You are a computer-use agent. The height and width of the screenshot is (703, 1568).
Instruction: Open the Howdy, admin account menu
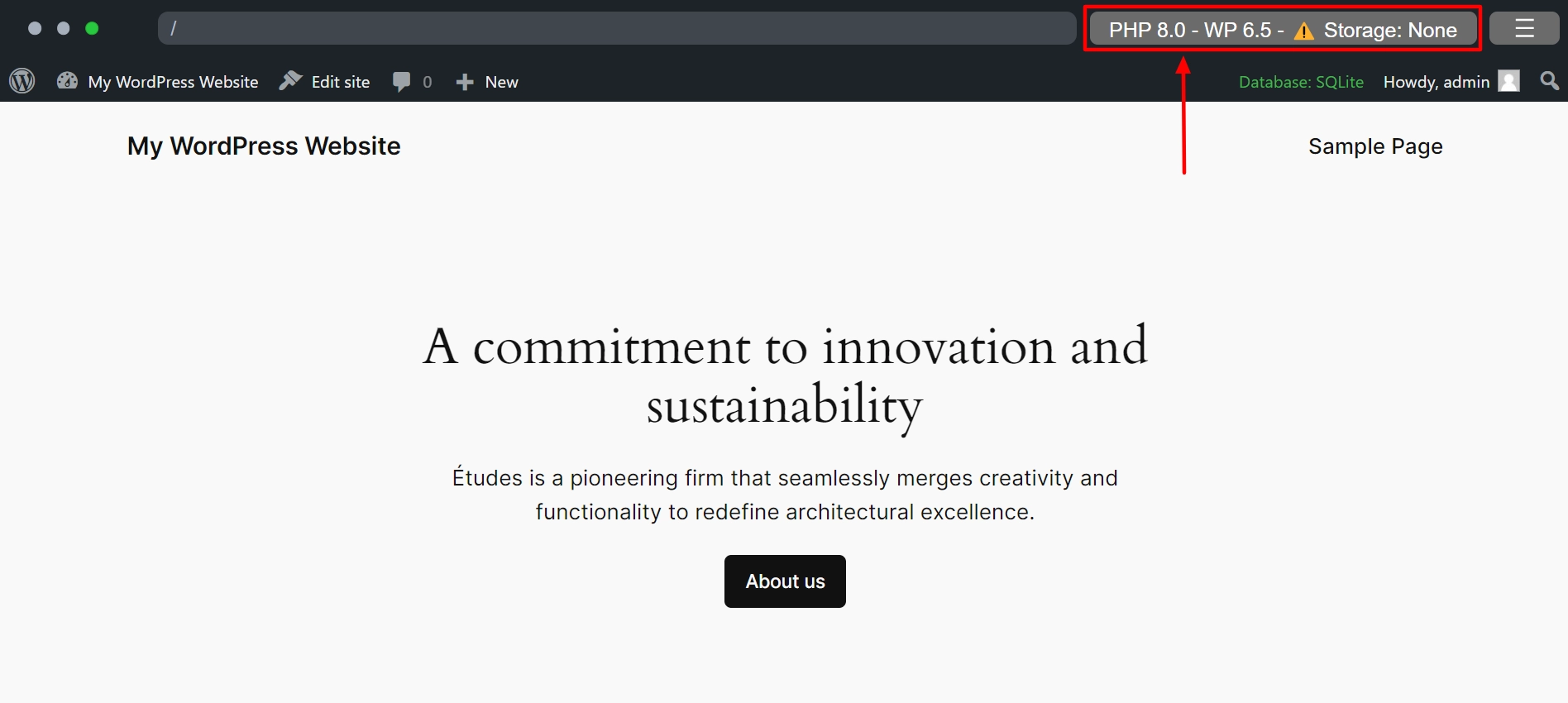pos(1451,82)
